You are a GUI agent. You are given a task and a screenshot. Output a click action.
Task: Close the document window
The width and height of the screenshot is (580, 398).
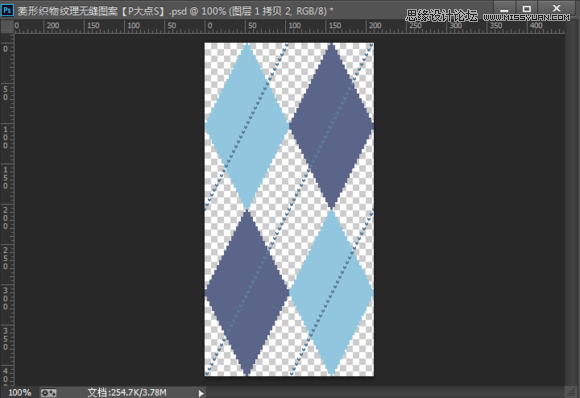point(556,9)
